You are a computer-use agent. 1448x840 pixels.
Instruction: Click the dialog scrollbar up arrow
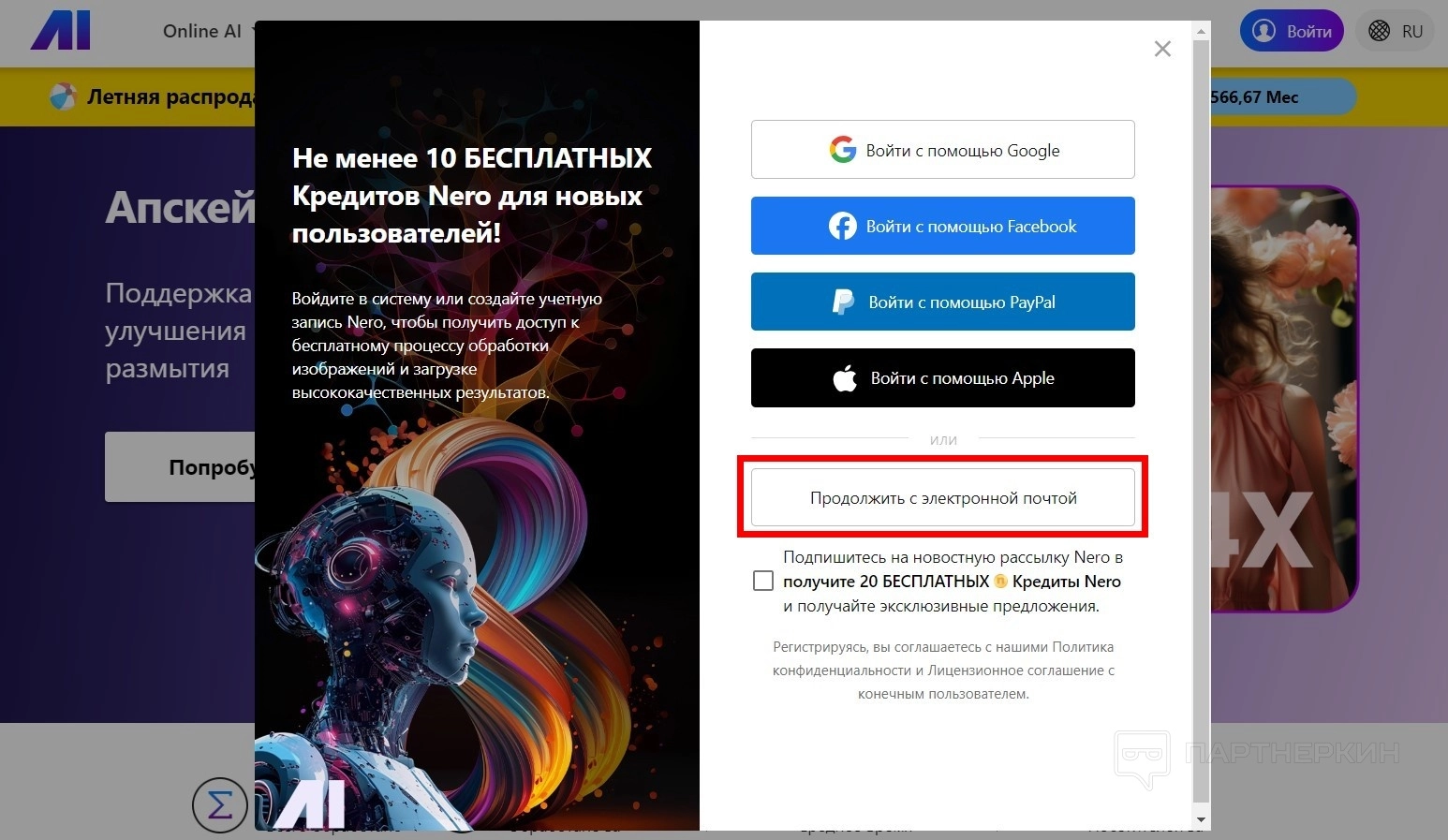(x=1201, y=31)
